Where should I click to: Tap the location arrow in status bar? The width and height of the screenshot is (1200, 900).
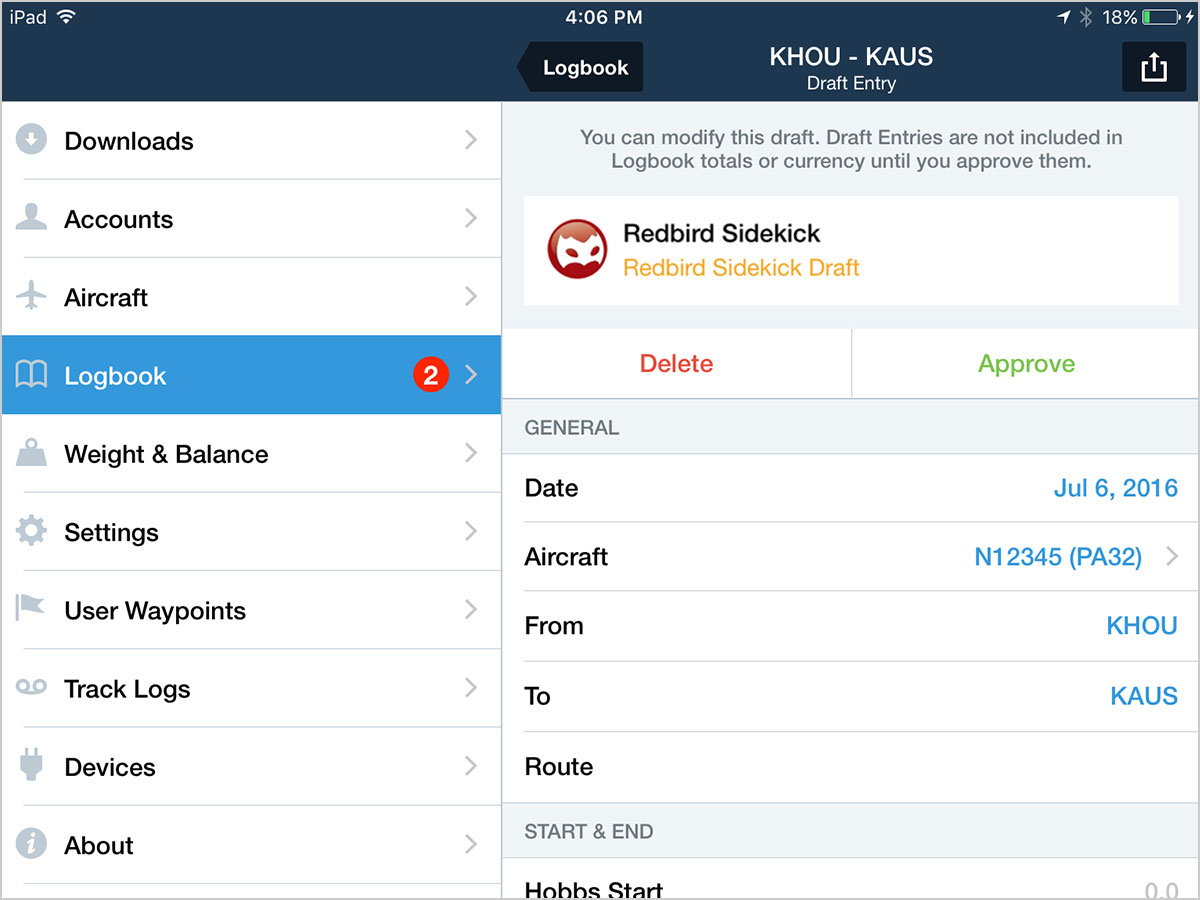(1063, 17)
